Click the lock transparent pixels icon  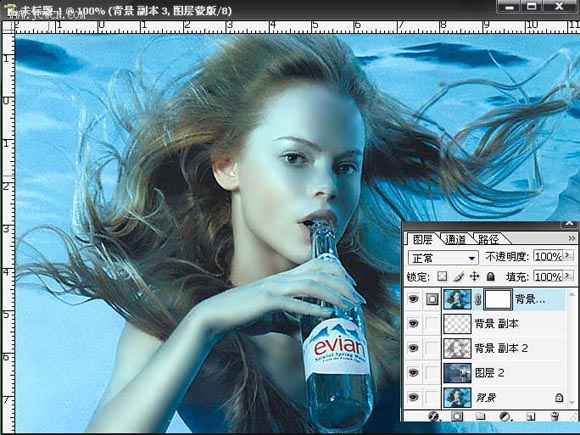pyautogui.click(x=442, y=276)
